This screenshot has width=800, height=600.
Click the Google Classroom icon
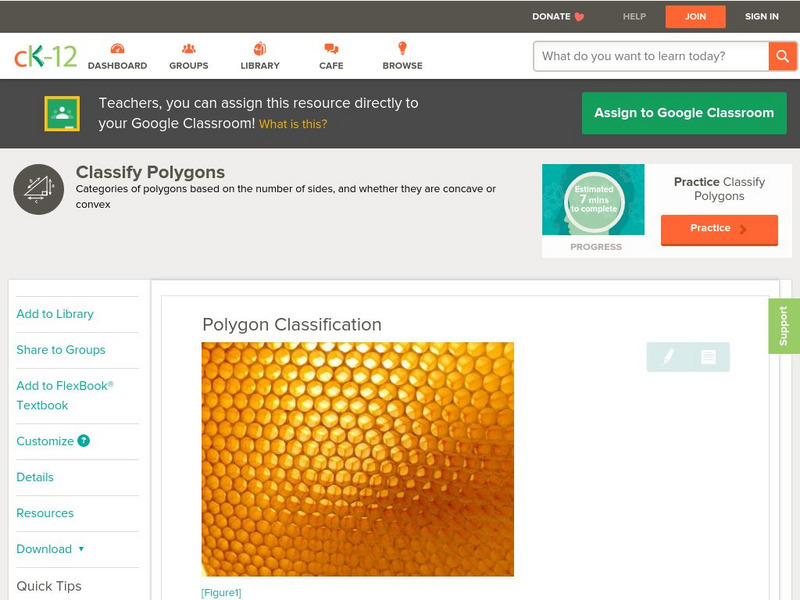[62, 113]
